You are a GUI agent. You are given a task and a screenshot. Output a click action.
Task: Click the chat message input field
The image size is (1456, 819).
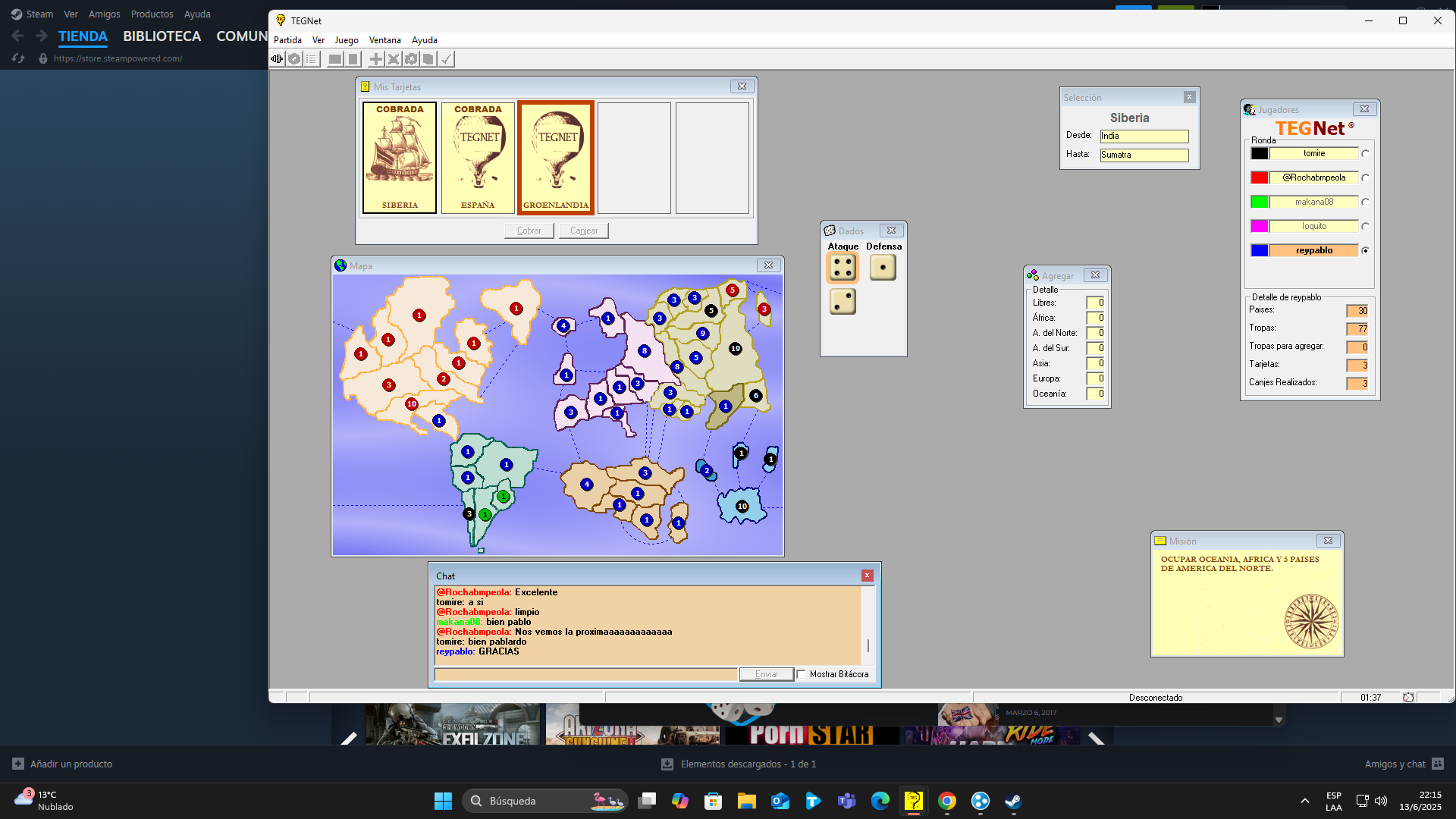click(585, 674)
